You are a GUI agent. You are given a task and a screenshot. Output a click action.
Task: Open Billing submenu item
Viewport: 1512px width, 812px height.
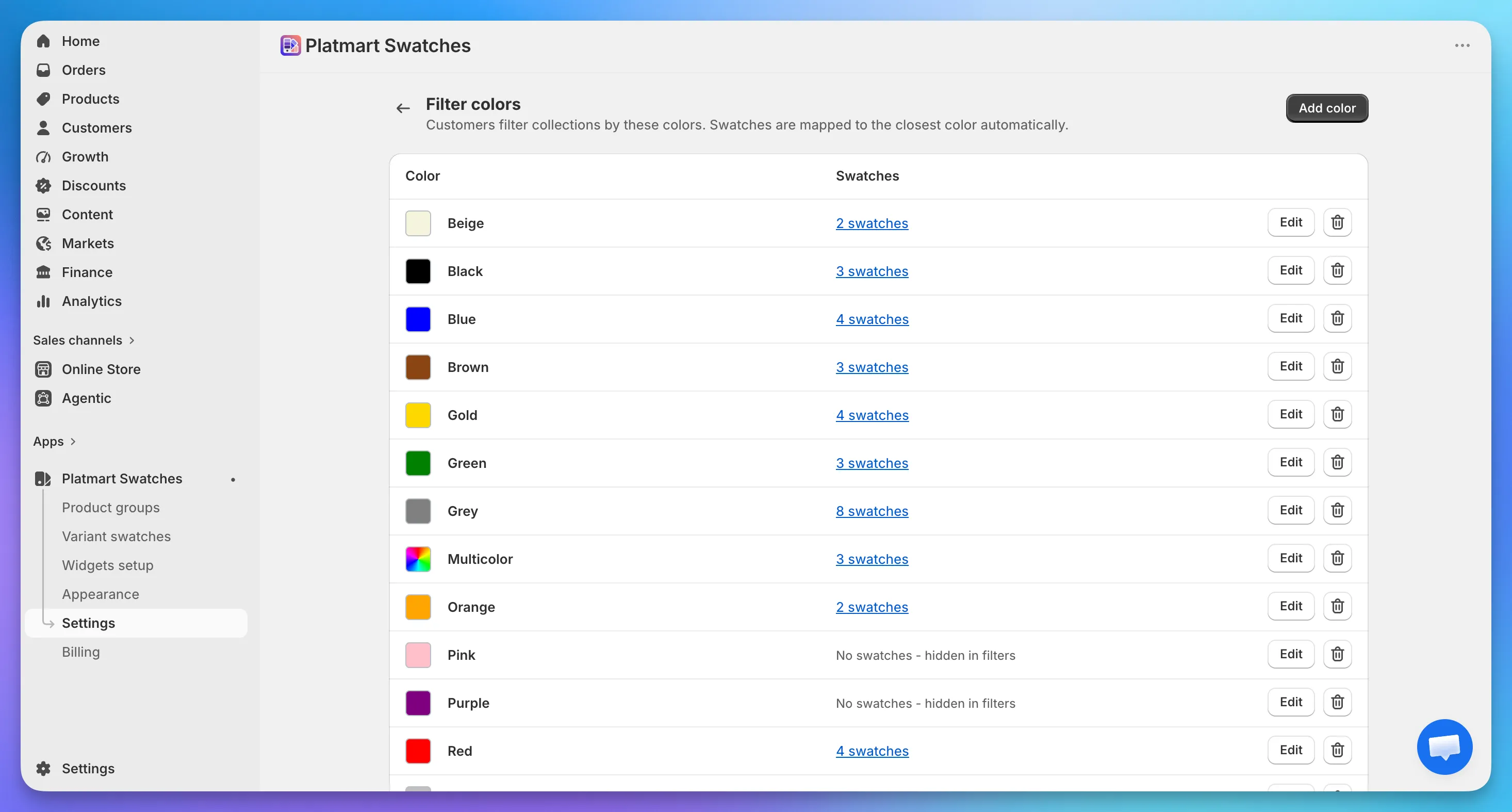click(81, 652)
